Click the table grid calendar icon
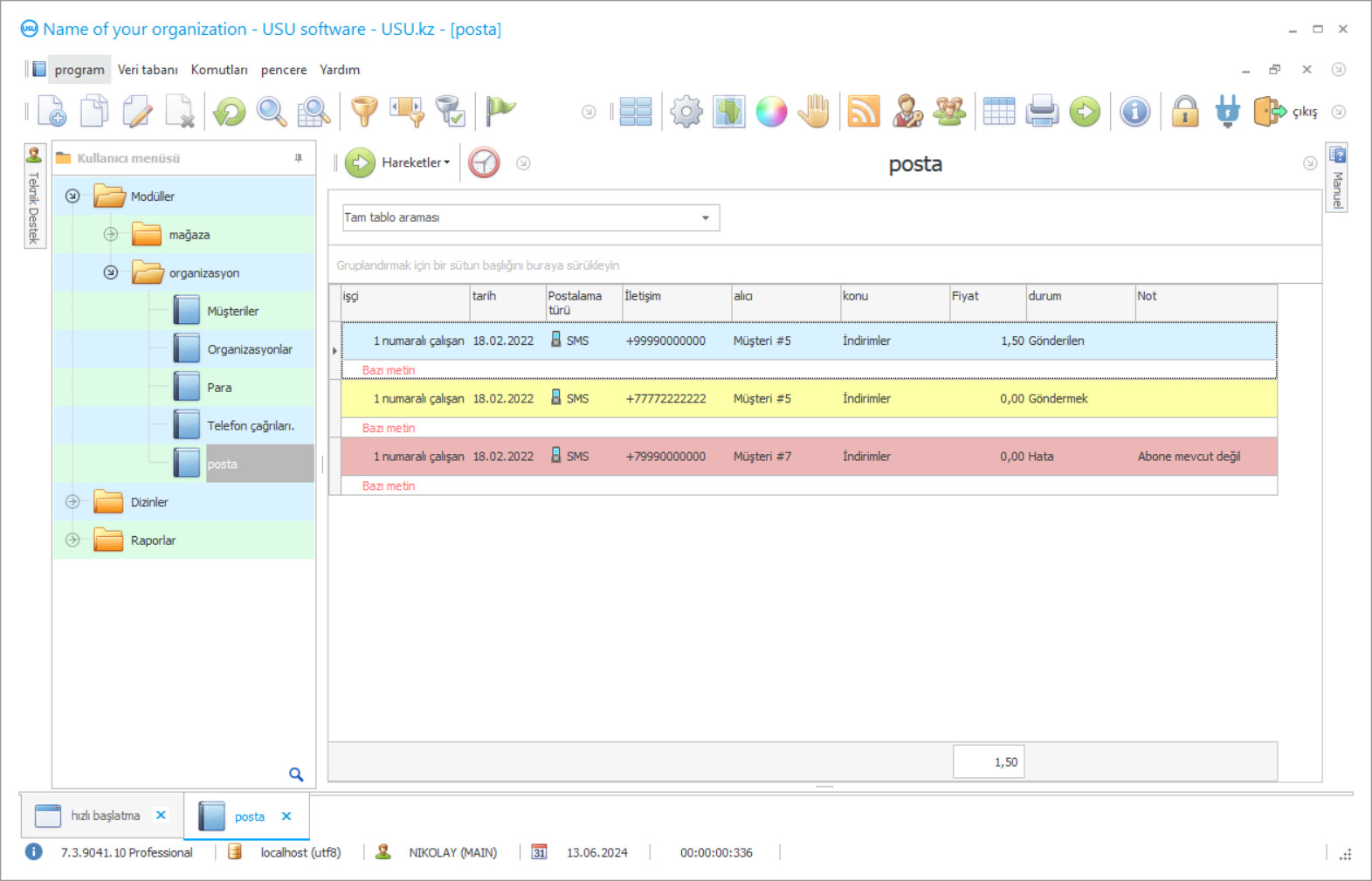This screenshot has width=1372, height=881. (999, 112)
